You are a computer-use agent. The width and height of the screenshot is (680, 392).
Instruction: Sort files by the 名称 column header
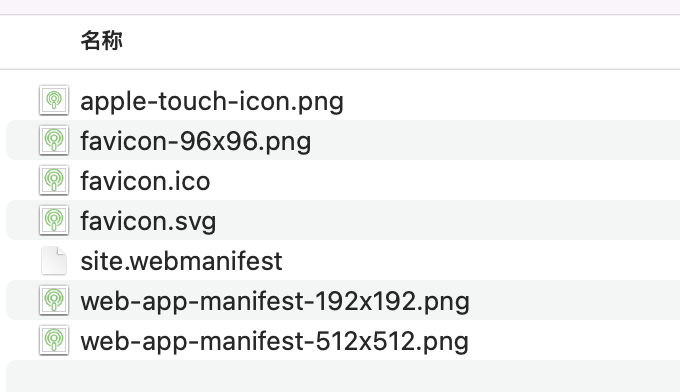(101, 41)
